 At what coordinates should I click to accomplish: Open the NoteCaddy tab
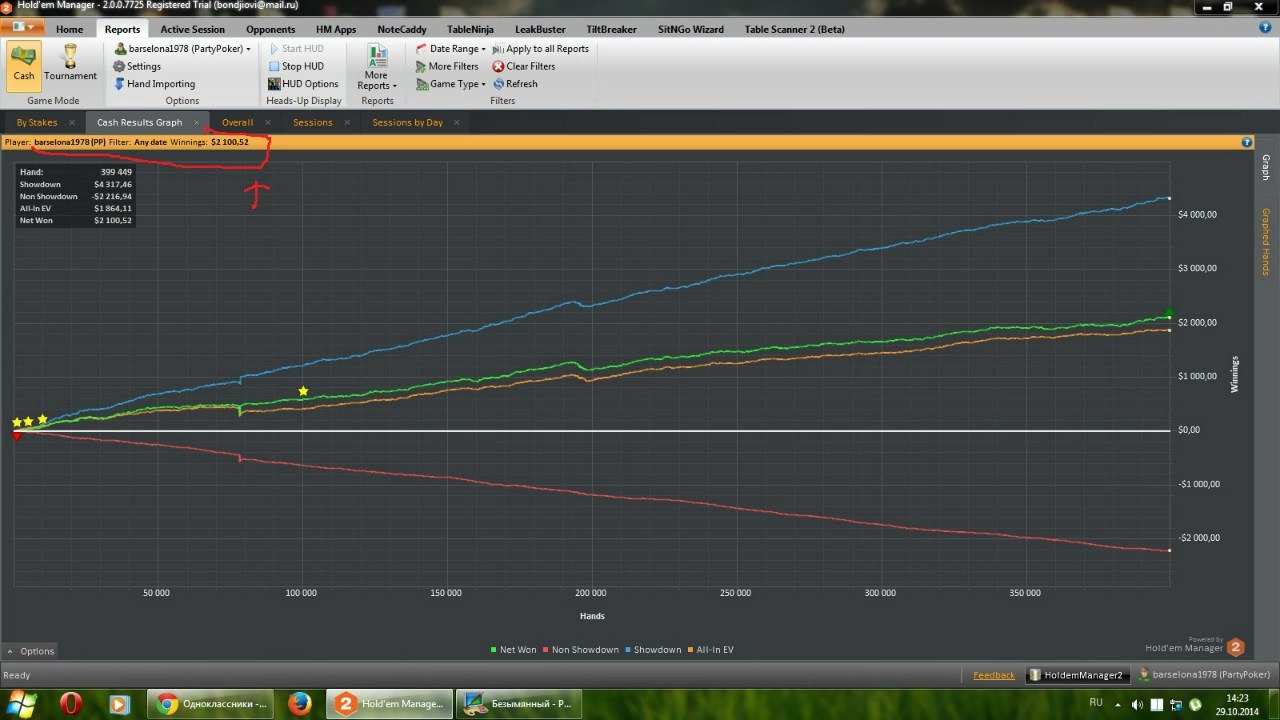click(x=401, y=29)
